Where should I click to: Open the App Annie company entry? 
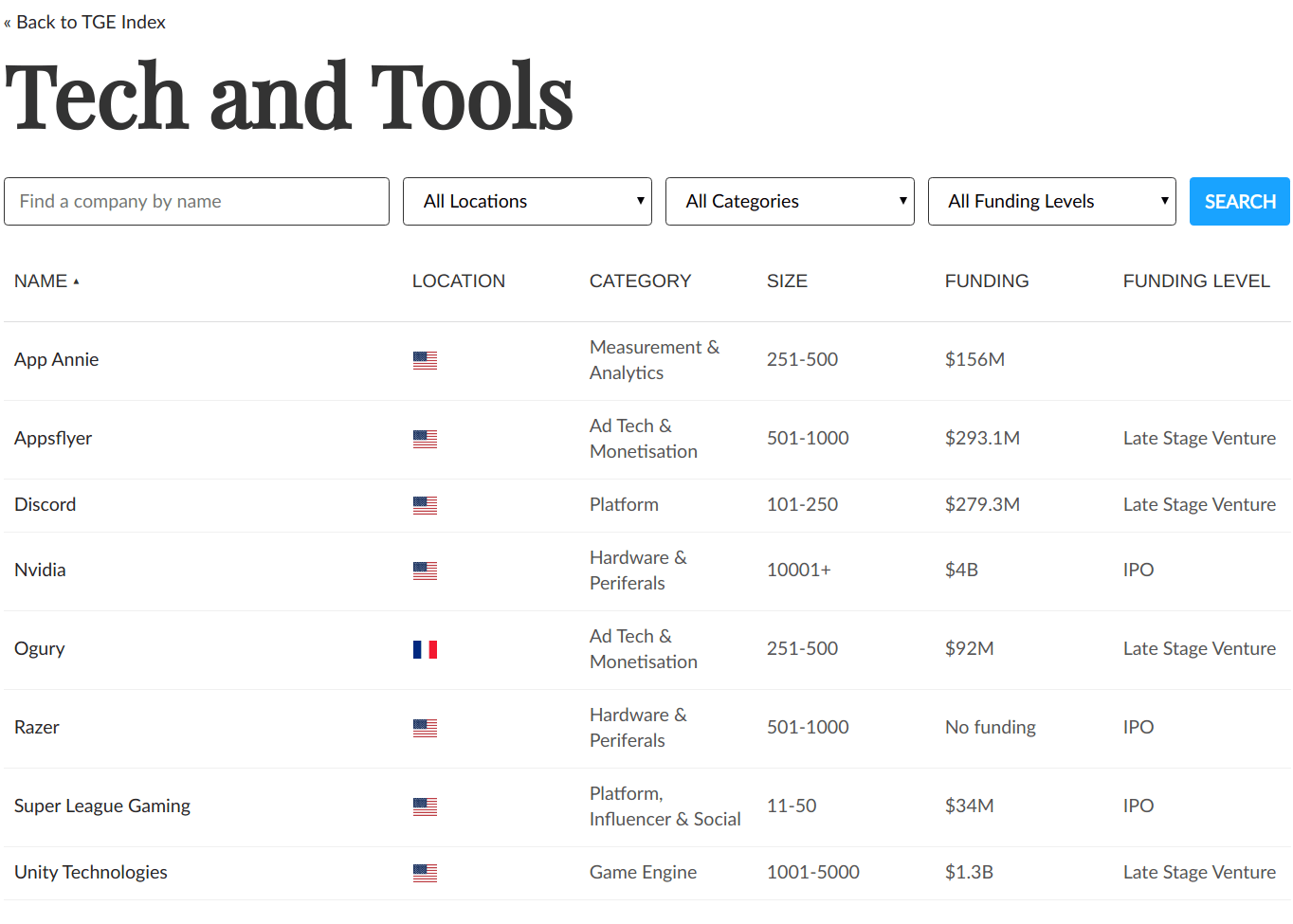[x=57, y=360]
